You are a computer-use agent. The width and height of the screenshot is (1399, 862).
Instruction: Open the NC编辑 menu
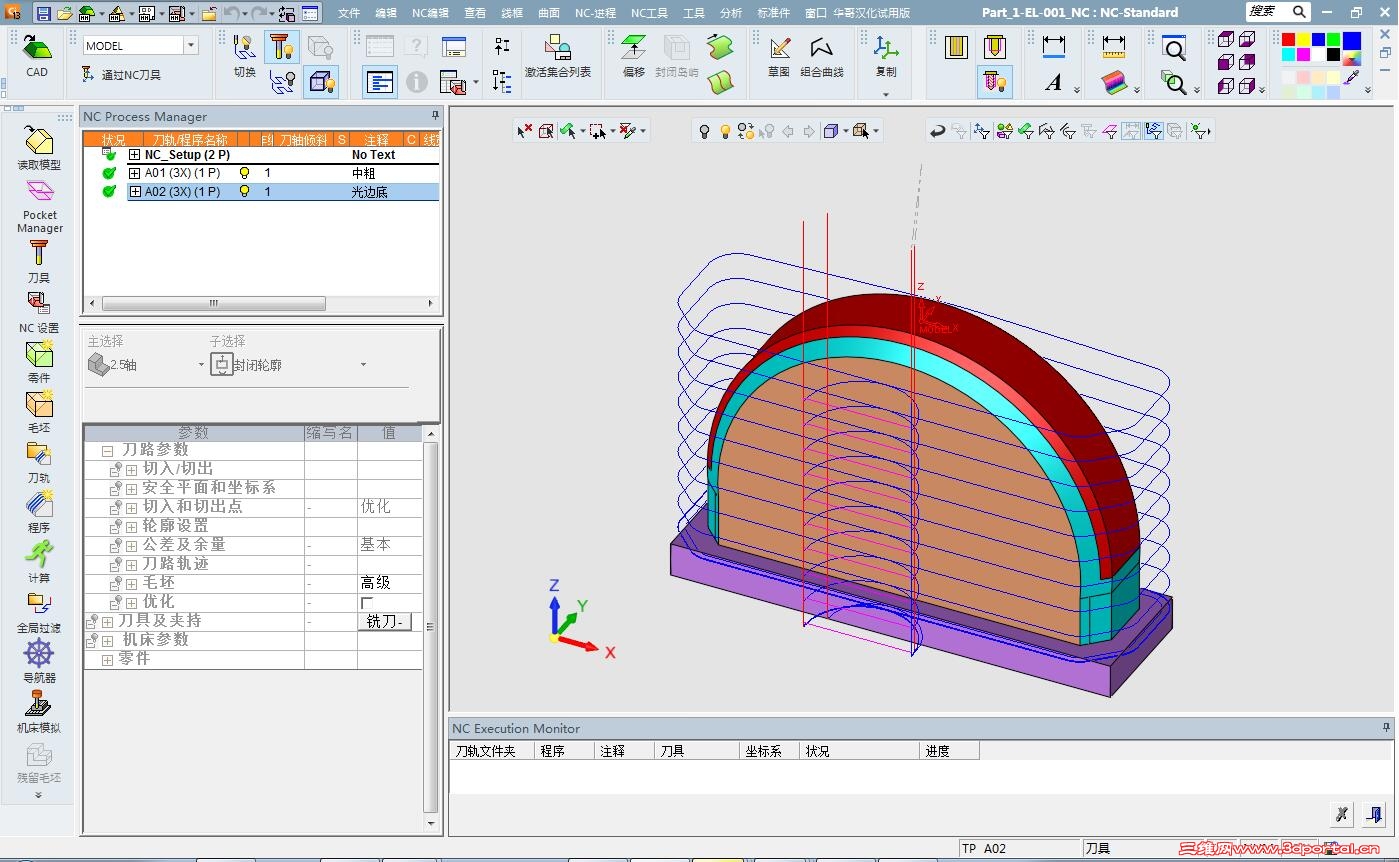coord(430,13)
